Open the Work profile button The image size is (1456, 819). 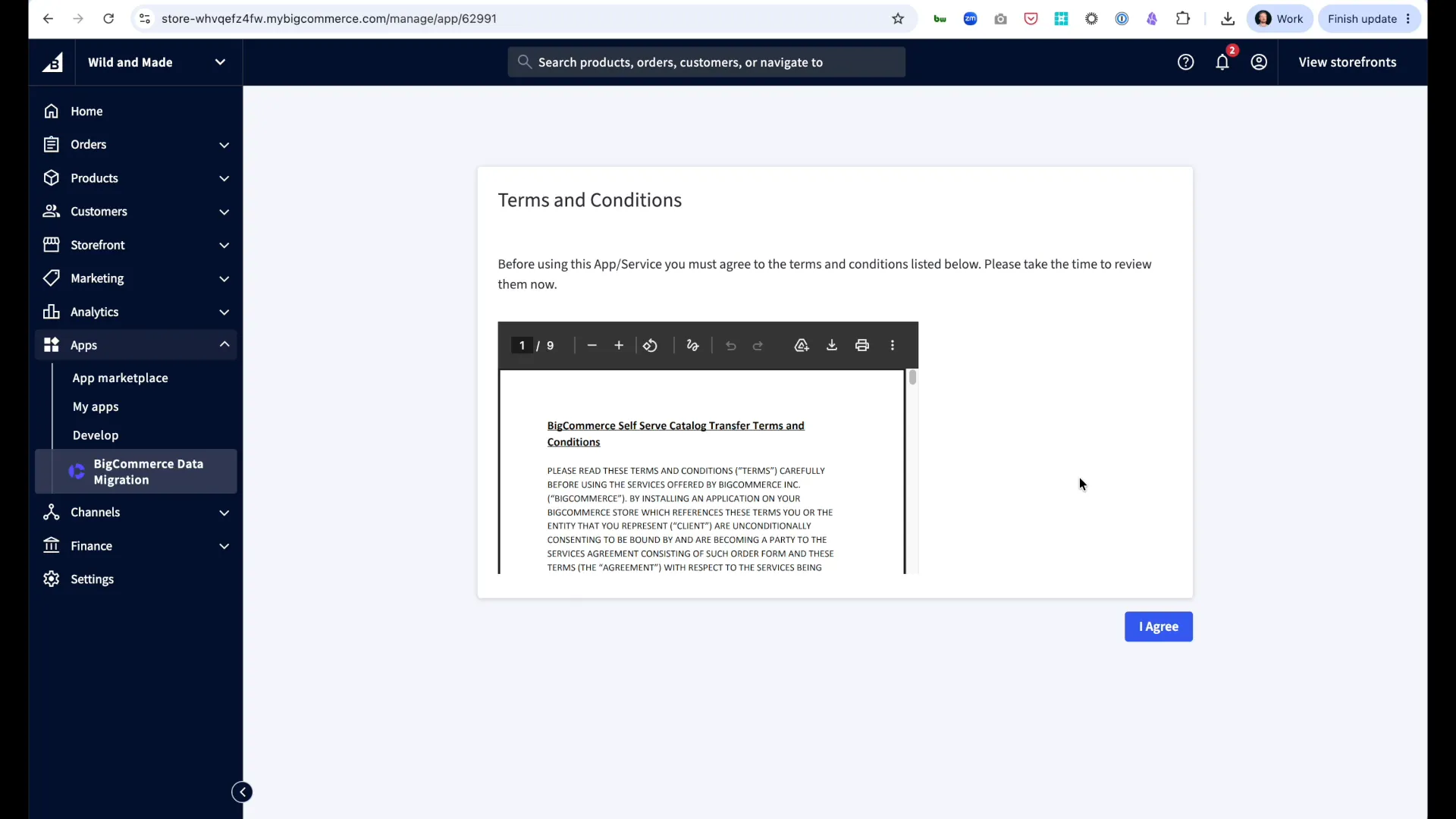1279,19
